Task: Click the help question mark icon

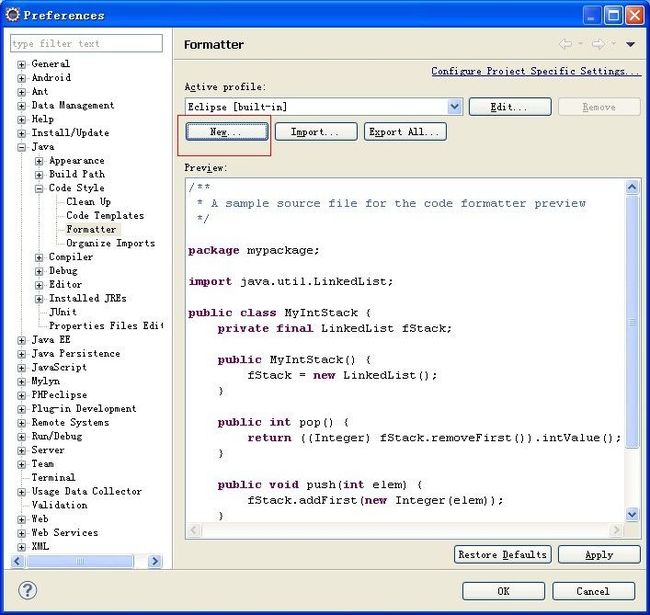Action: 28,590
